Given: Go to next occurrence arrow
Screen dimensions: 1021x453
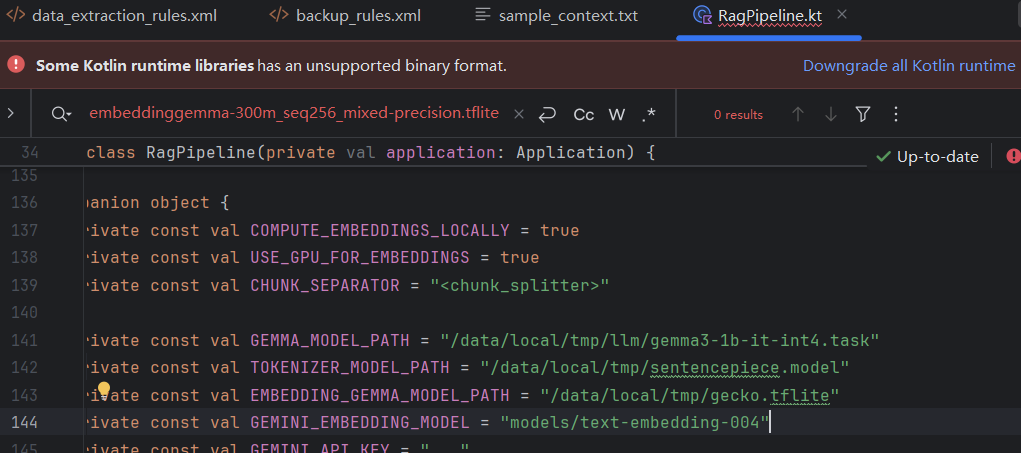Looking at the screenshot, I should (x=830, y=115).
